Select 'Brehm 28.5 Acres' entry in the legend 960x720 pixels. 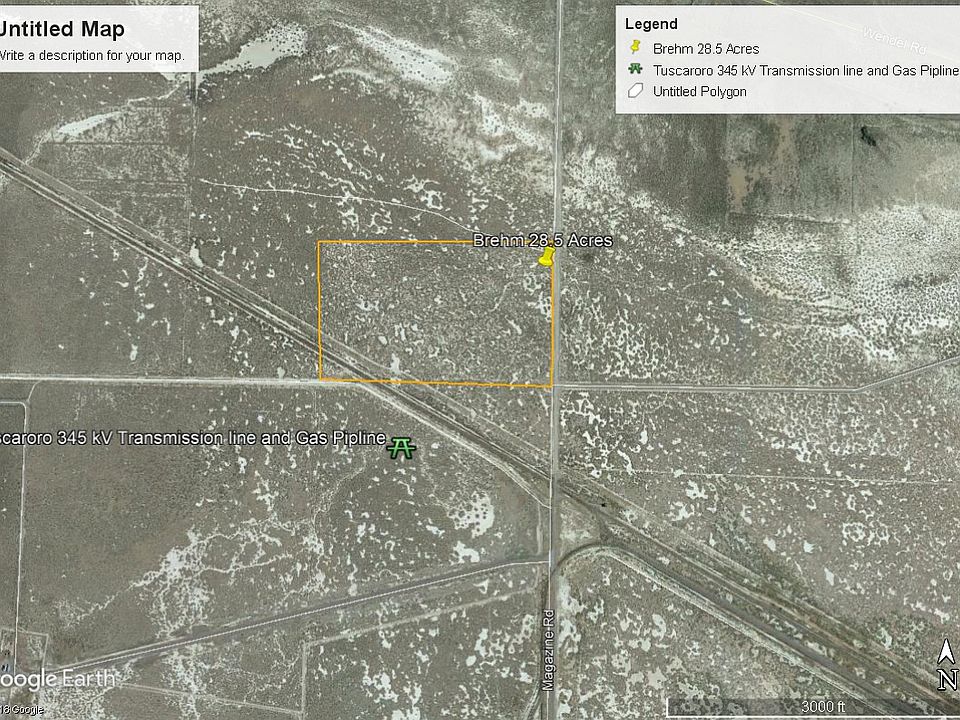[x=706, y=48]
